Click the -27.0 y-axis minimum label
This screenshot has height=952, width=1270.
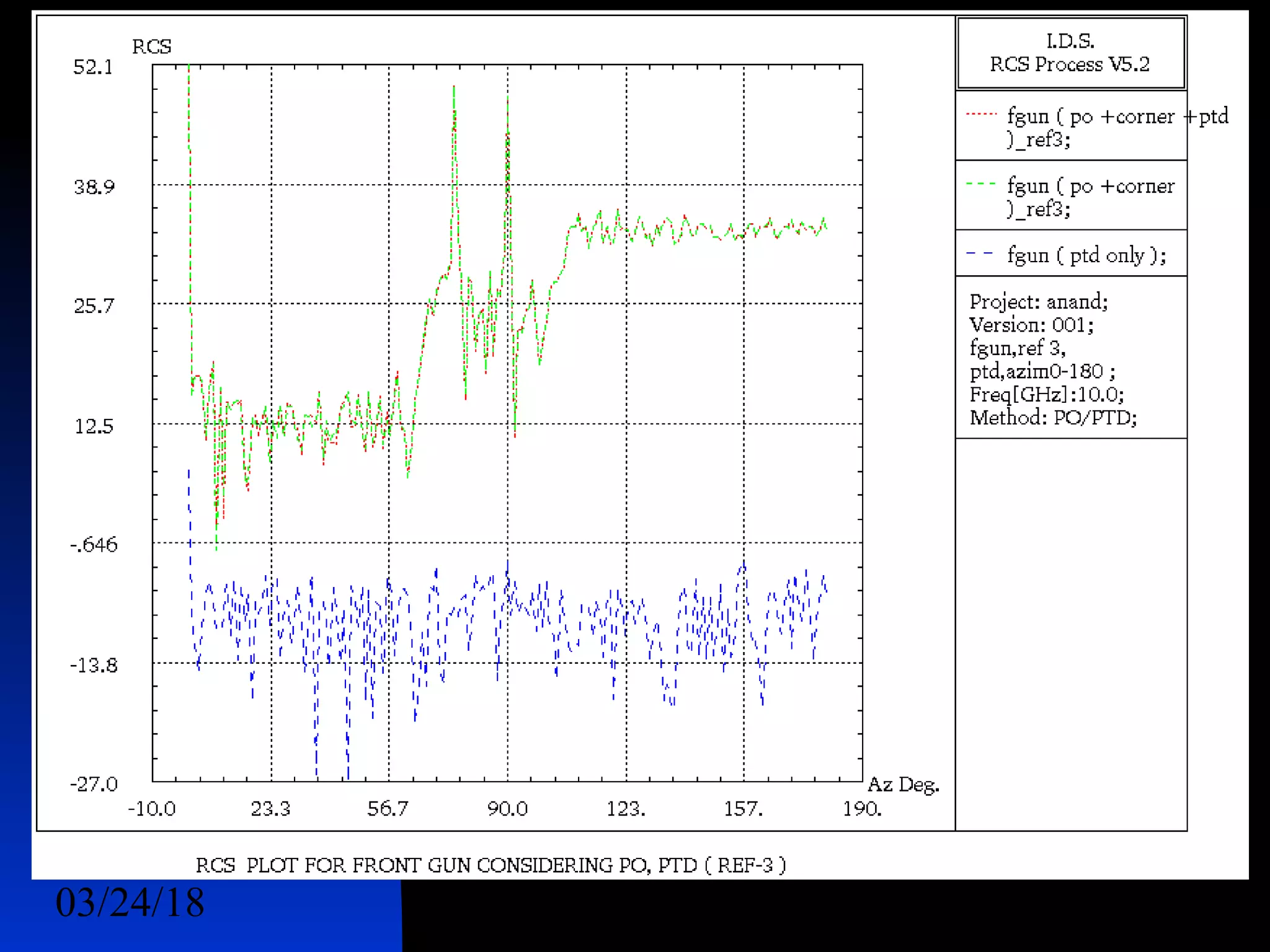pos(94,785)
